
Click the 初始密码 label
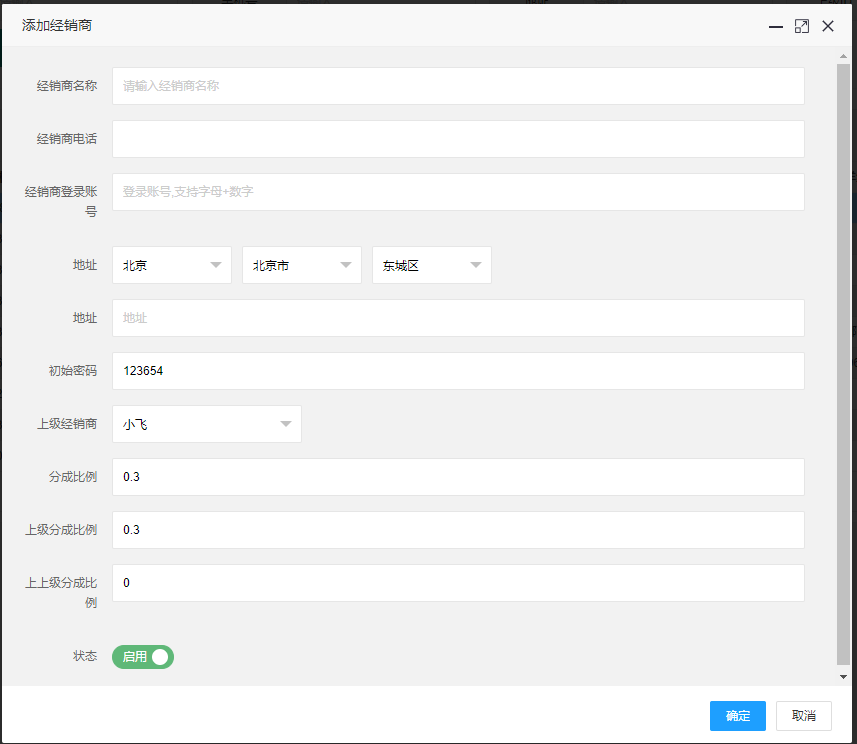[x=73, y=371]
